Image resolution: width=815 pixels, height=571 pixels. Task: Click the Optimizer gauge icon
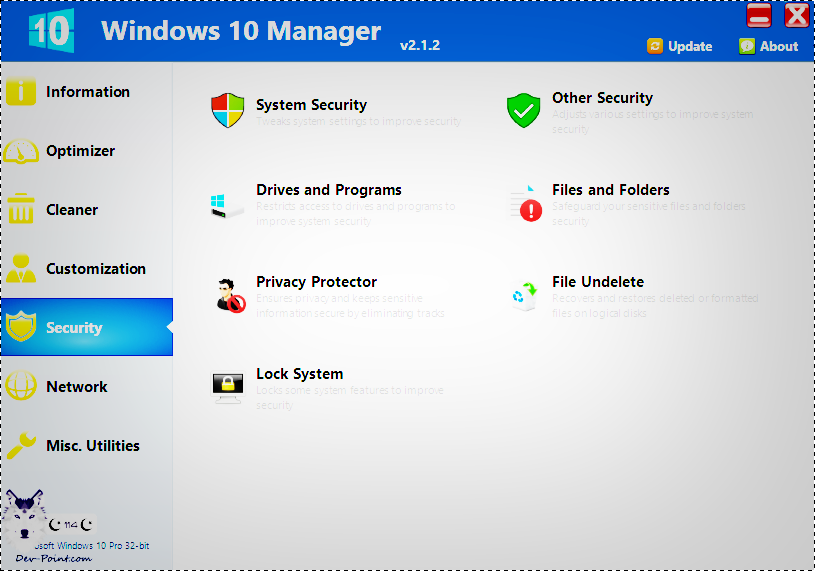pos(21,151)
